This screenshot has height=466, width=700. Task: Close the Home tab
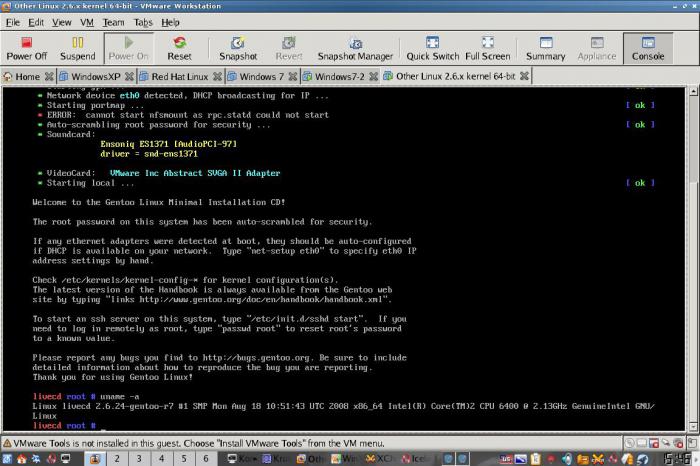click(49, 77)
